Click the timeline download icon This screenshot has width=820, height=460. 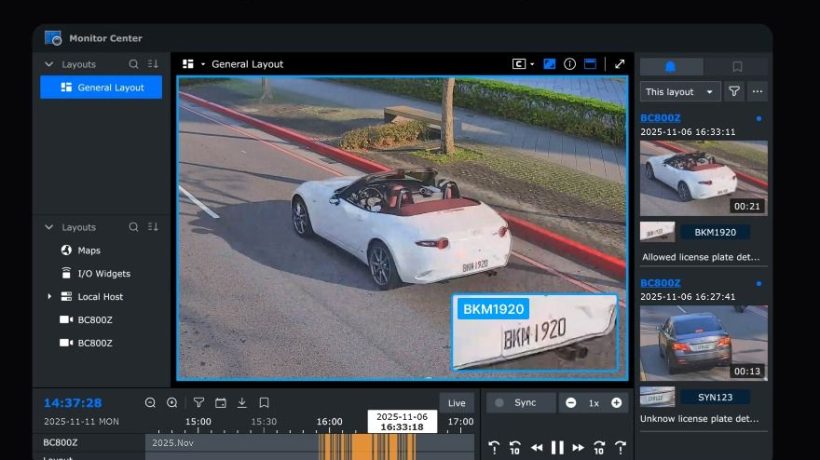click(242, 403)
